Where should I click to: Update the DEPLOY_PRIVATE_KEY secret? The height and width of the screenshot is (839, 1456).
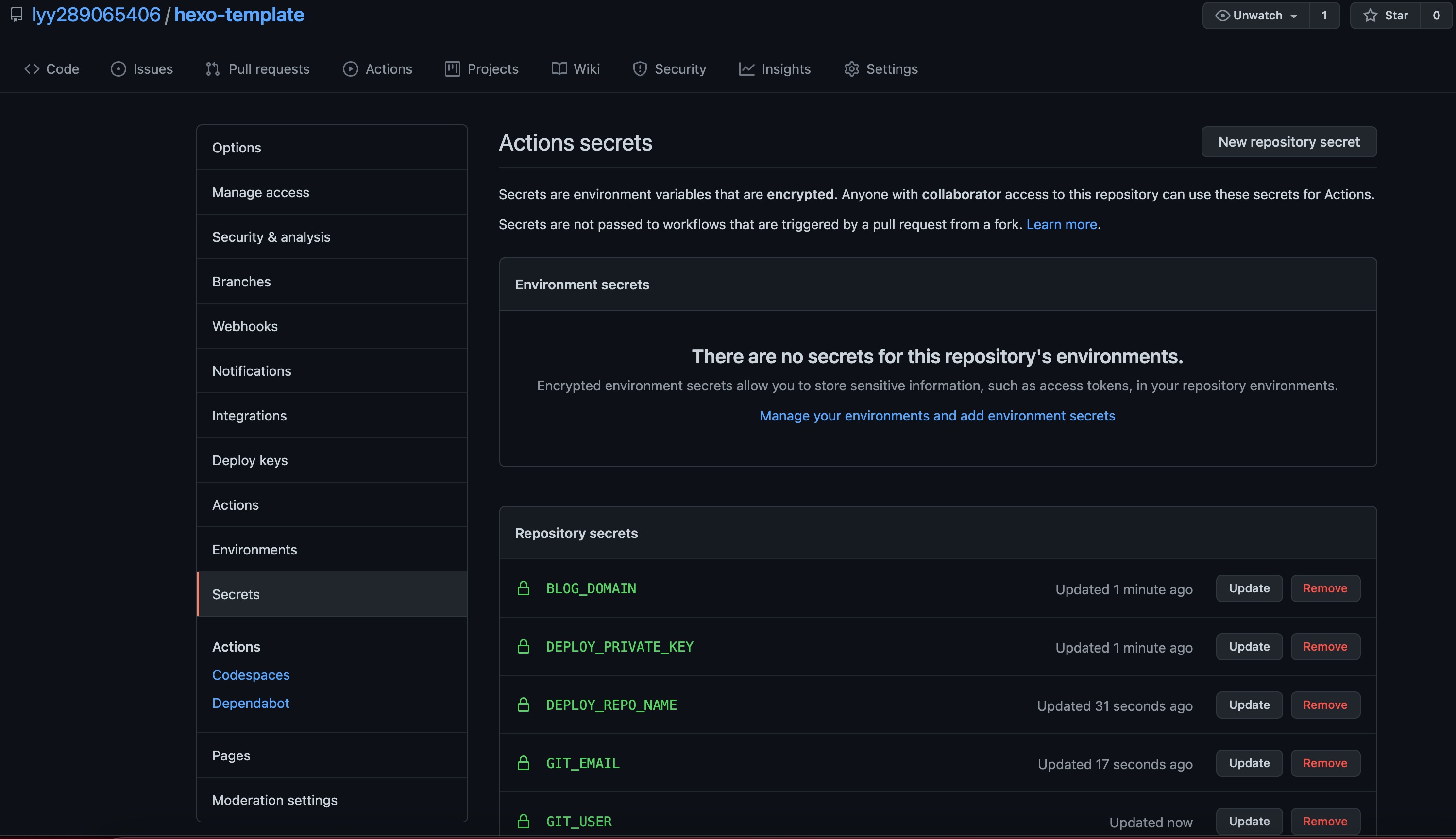[x=1249, y=647]
